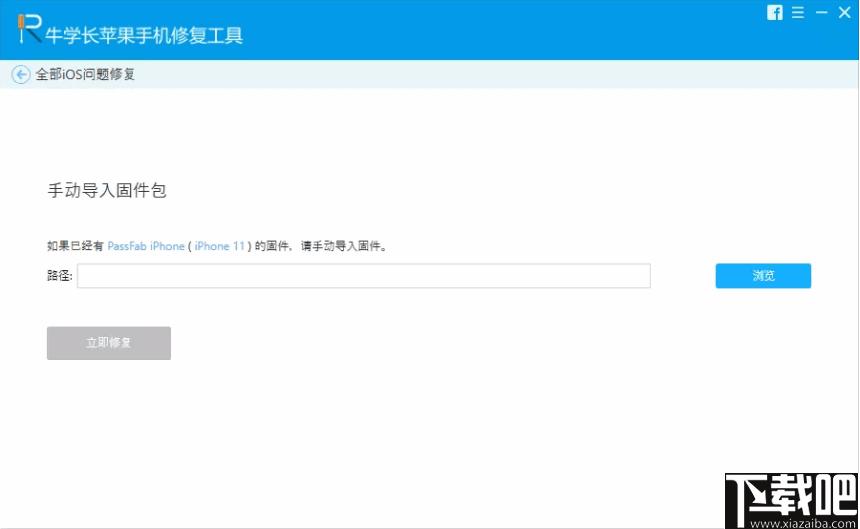Click the 牛学长苹果手机修复工具 title text

(144, 36)
